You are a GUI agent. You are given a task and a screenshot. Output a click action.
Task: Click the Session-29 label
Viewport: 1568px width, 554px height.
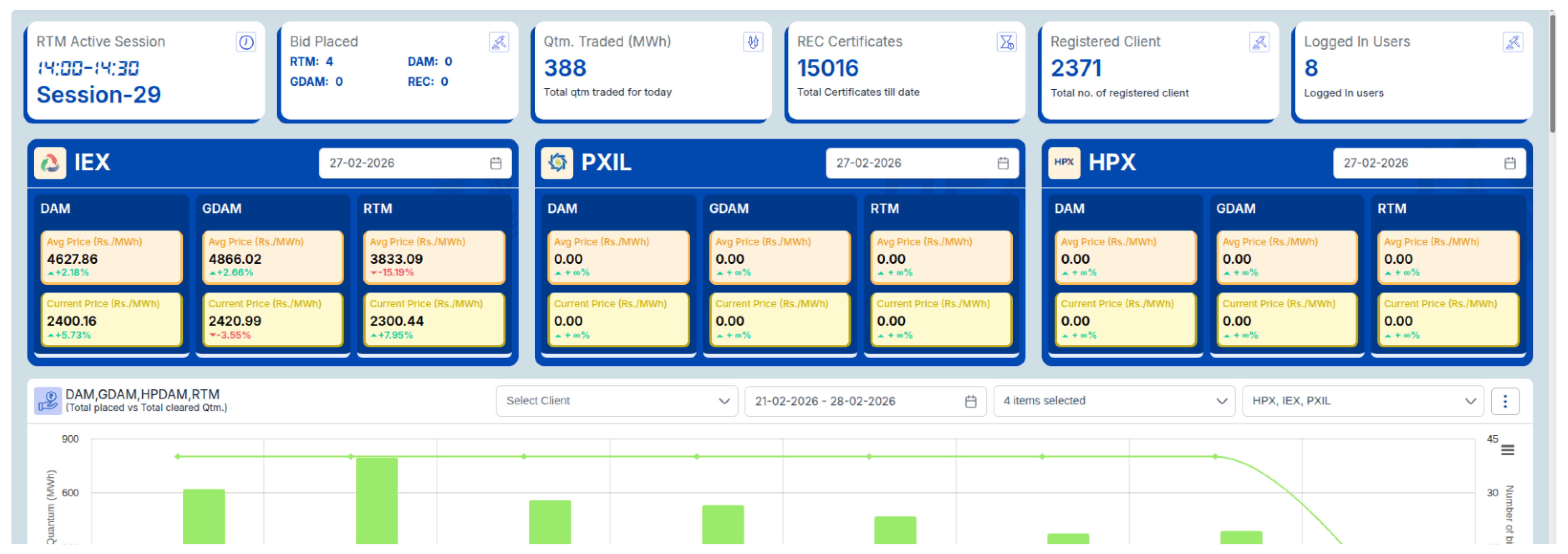tap(99, 94)
